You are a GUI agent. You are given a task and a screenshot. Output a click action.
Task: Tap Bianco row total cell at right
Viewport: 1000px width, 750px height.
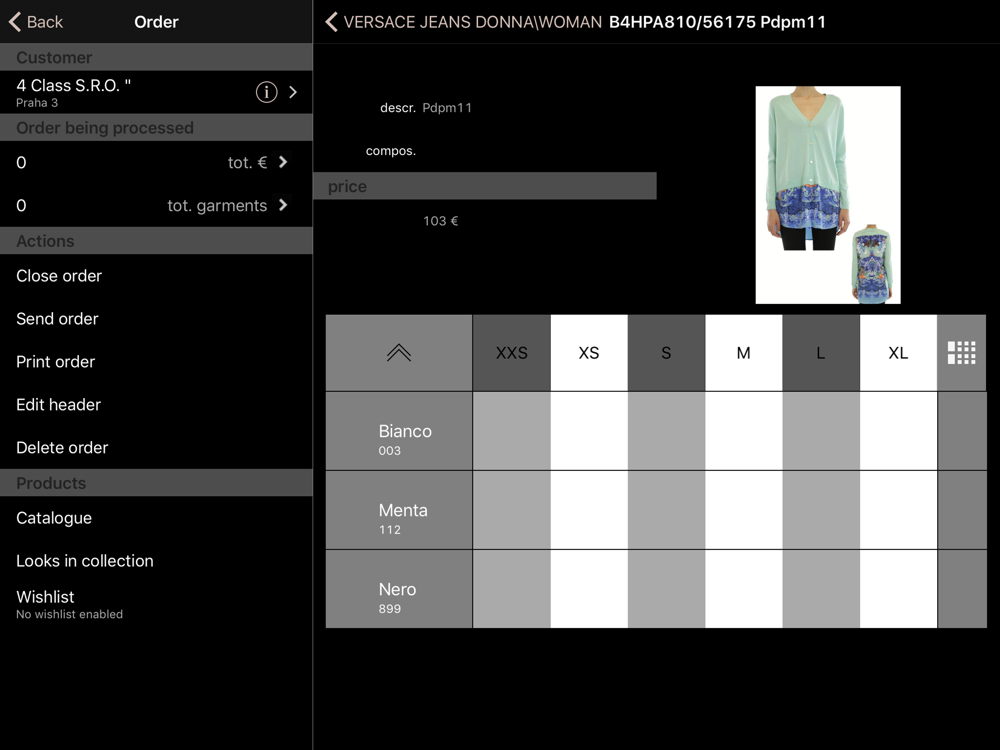point(962,431)
